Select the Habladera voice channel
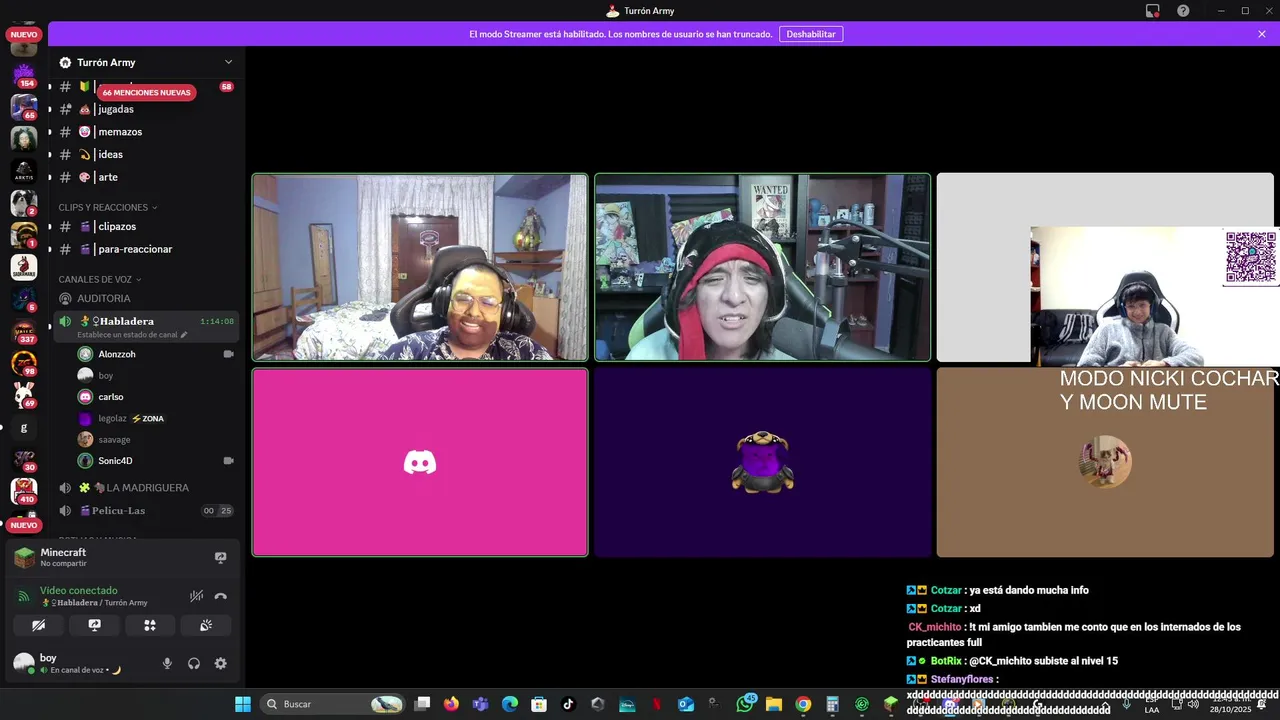Viewport: 1280px width, 720px height. coord(146,321)
